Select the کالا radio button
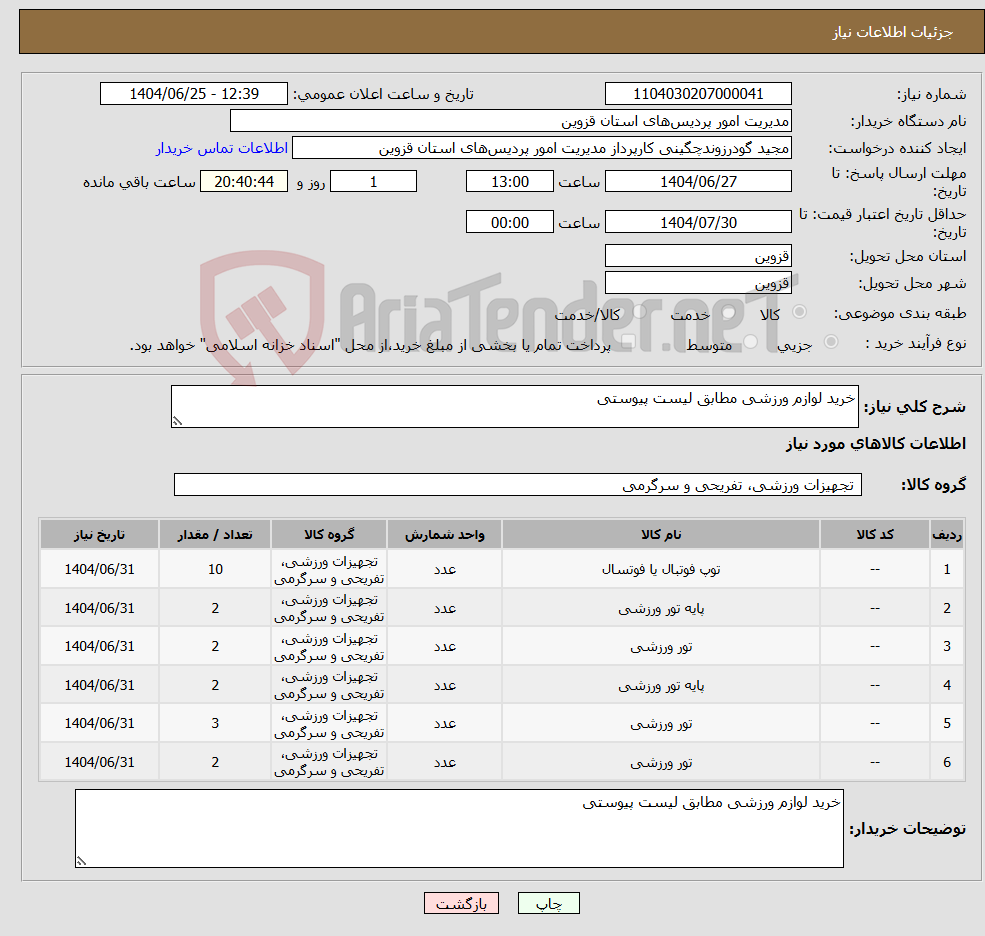985x936 pixels. click(x=800, y=310)
